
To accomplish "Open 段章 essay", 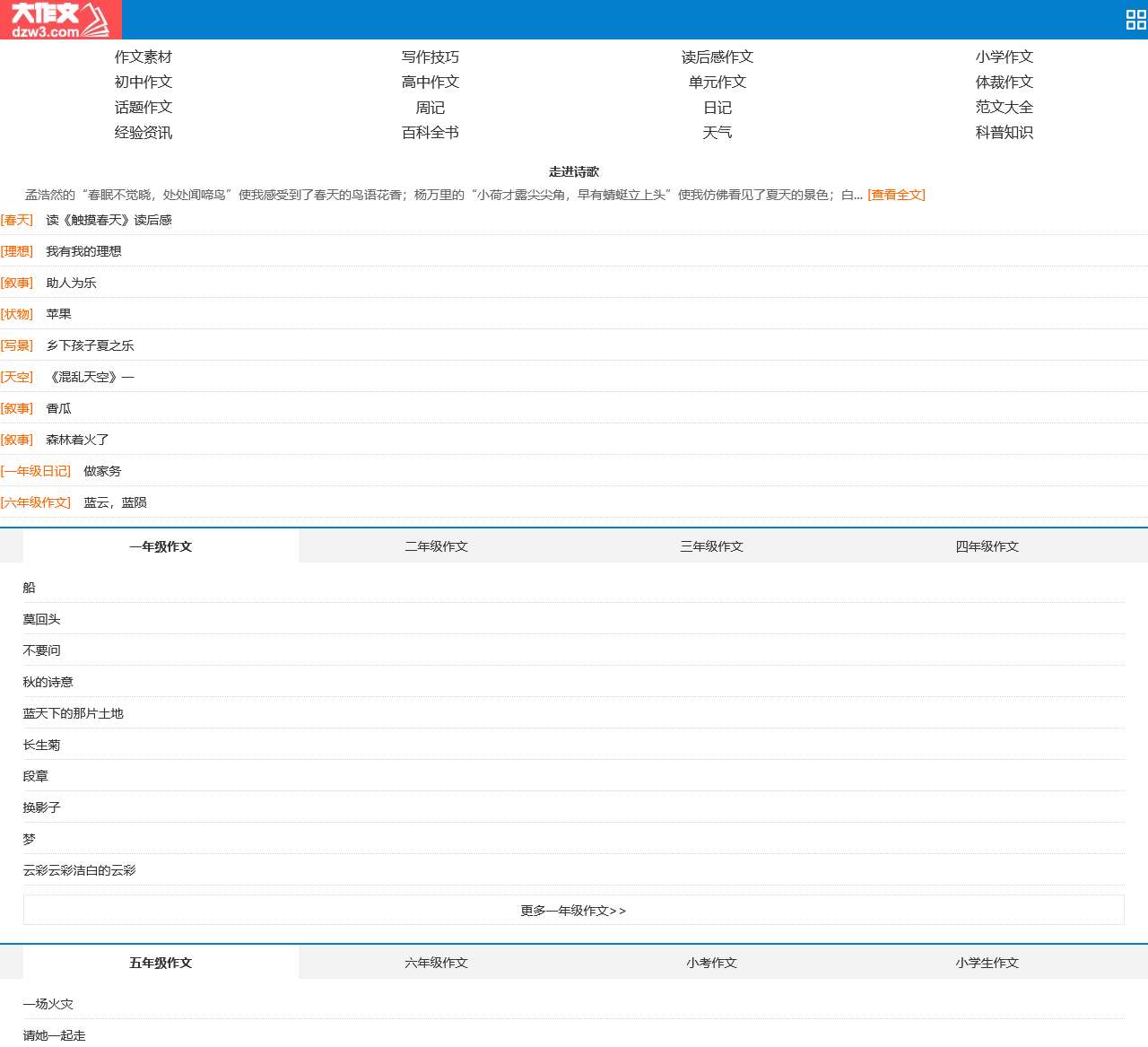I will pyautogui.click(x=35, y=776).
